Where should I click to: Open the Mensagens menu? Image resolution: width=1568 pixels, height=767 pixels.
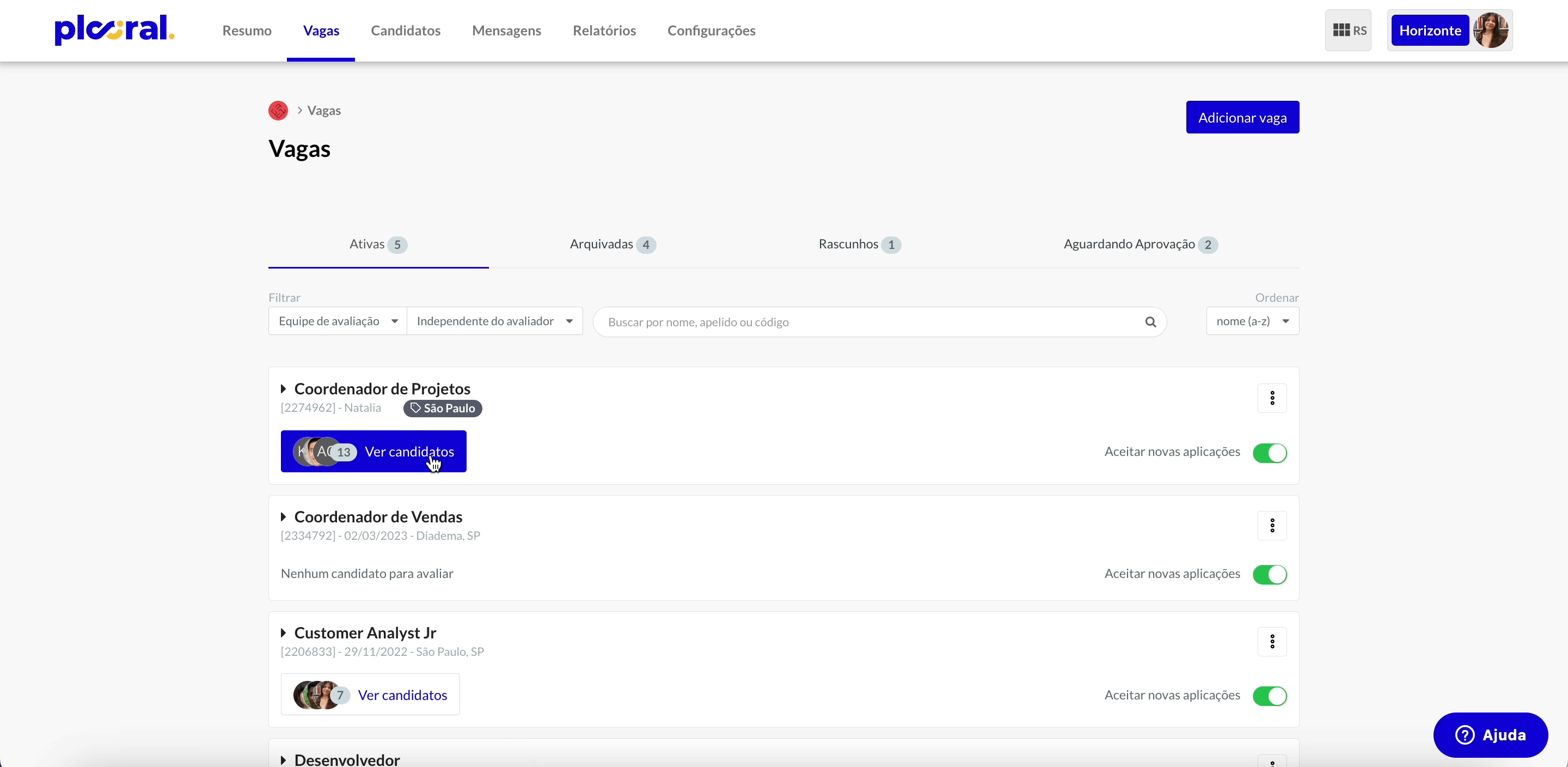tap(506, 31)
